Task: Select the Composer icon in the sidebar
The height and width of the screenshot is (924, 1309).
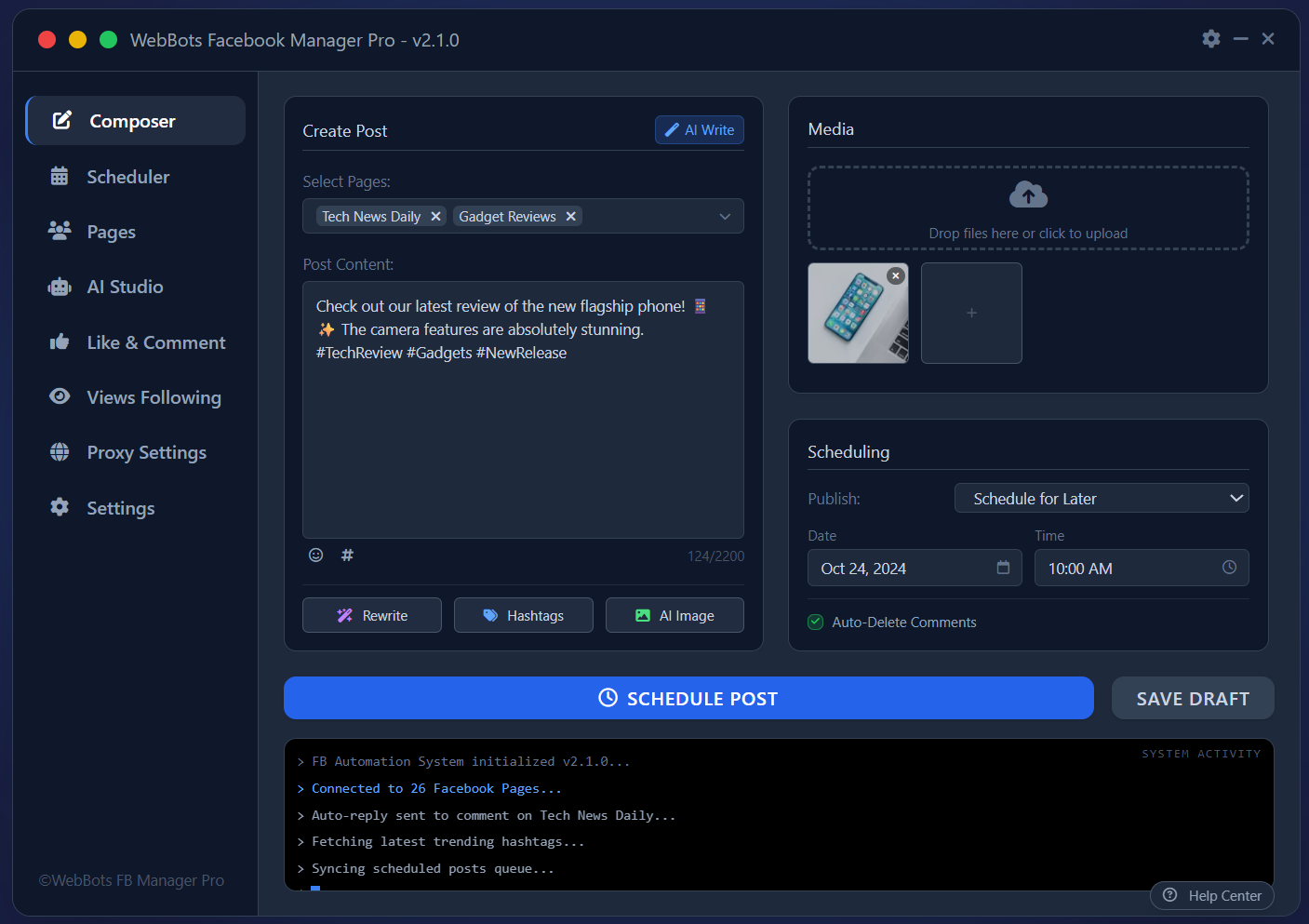Action: click(x=60, y=120)
